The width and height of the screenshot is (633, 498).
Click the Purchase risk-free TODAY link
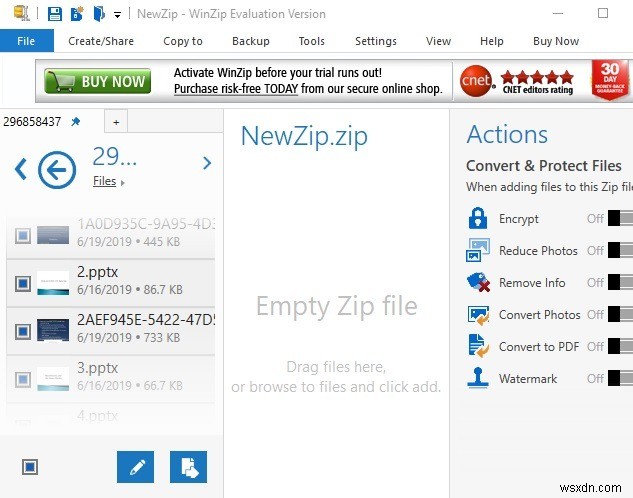tap(235, 89)
